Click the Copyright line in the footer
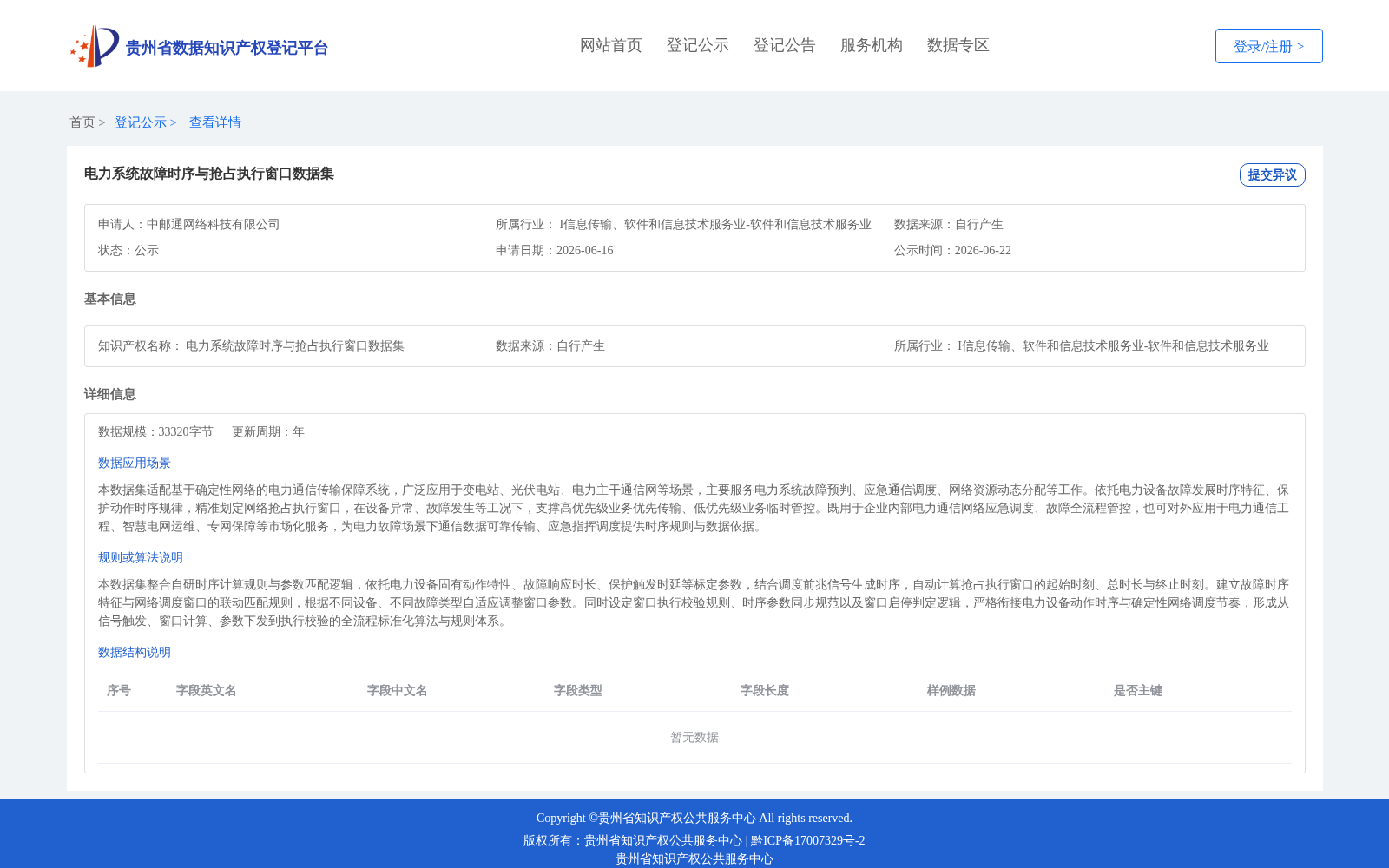The image size is (1389, 868). pyautogui.click(x=694, y=818)
